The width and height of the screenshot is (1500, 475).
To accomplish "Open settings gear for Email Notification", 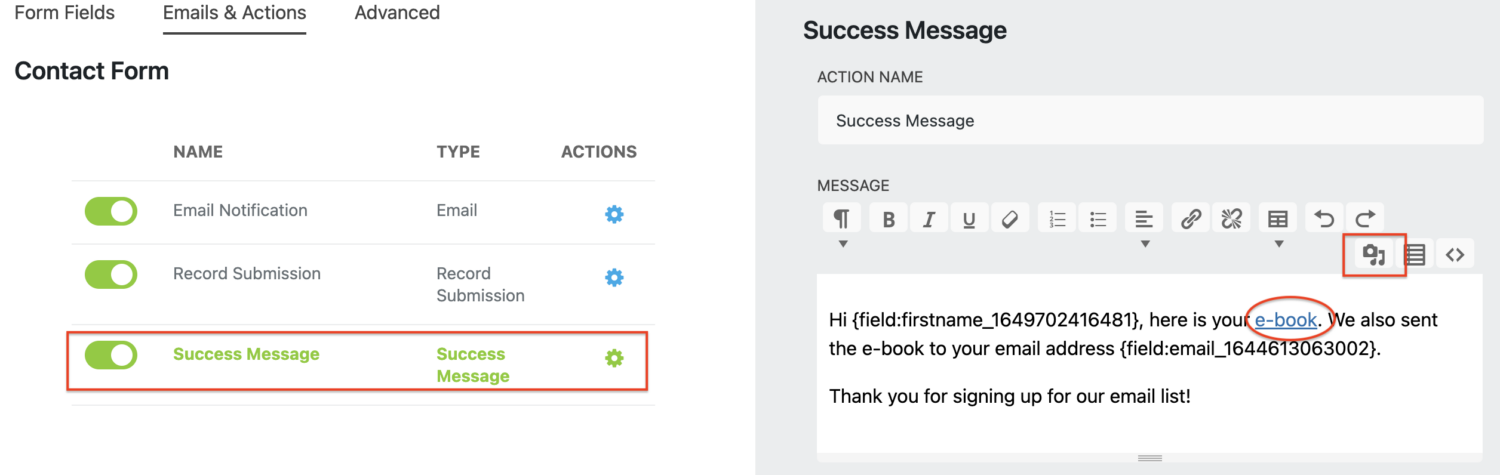I will coord(614,214).
